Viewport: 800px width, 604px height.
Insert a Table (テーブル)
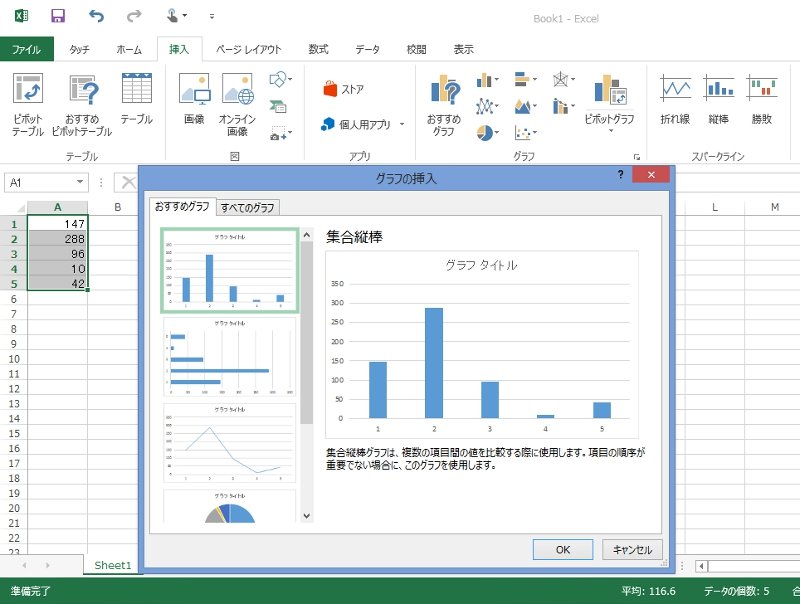(x=136, y=99)
